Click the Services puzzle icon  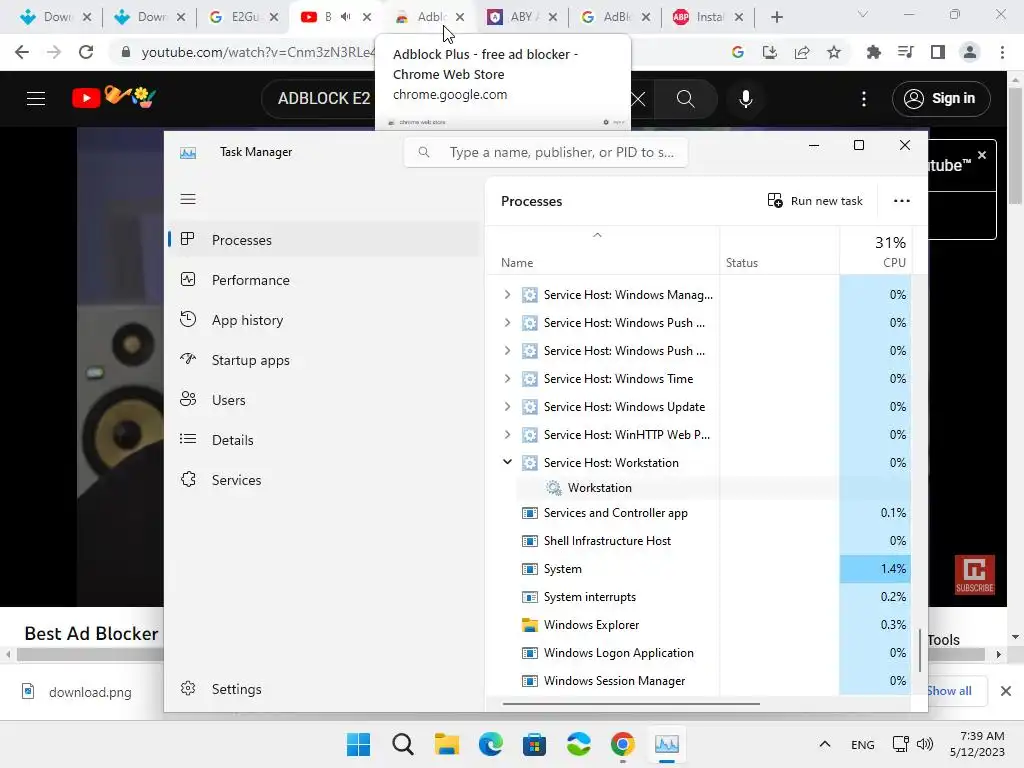188,479
